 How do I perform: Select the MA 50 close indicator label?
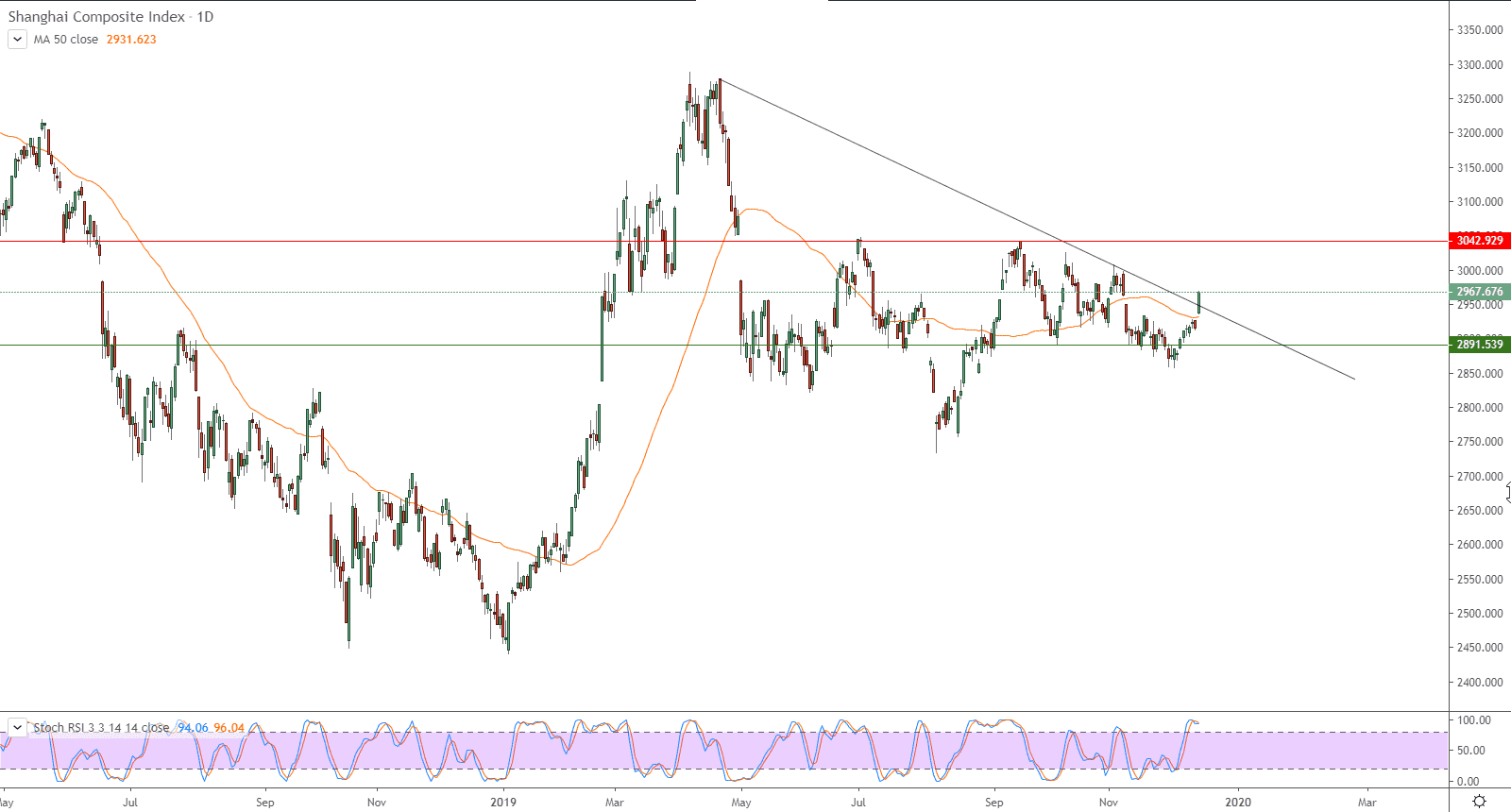click(x=66, y=40)
